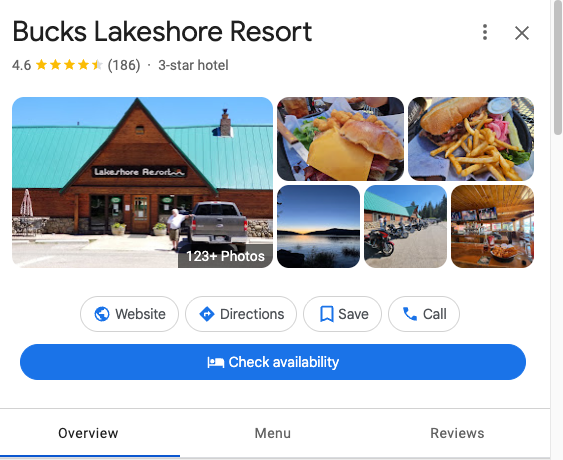Screen dimensions: 563x460
Task: Open the three-dot more options menu
Action: point(485,32)
